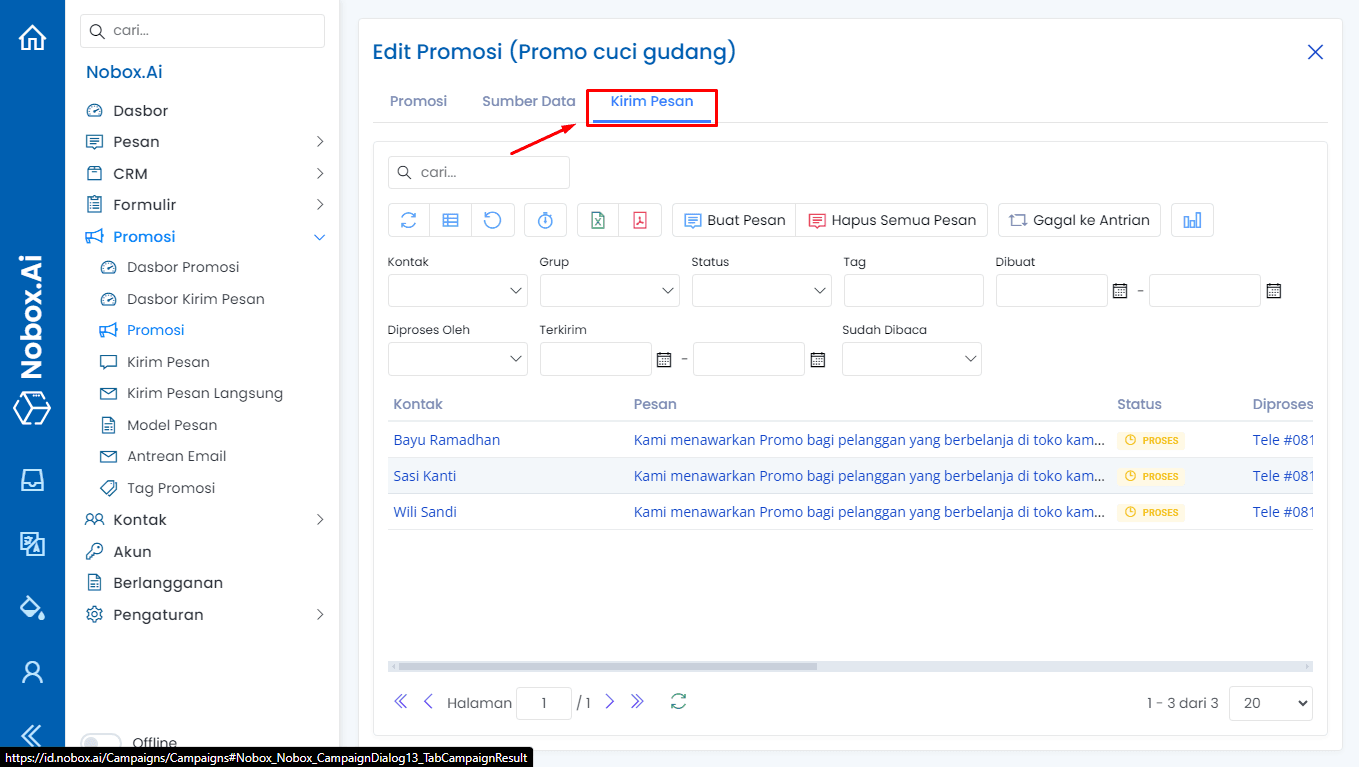Screen dimensions: 1359x767
Task: Change page size dropdown to another value
Action: pos(1270,703)
